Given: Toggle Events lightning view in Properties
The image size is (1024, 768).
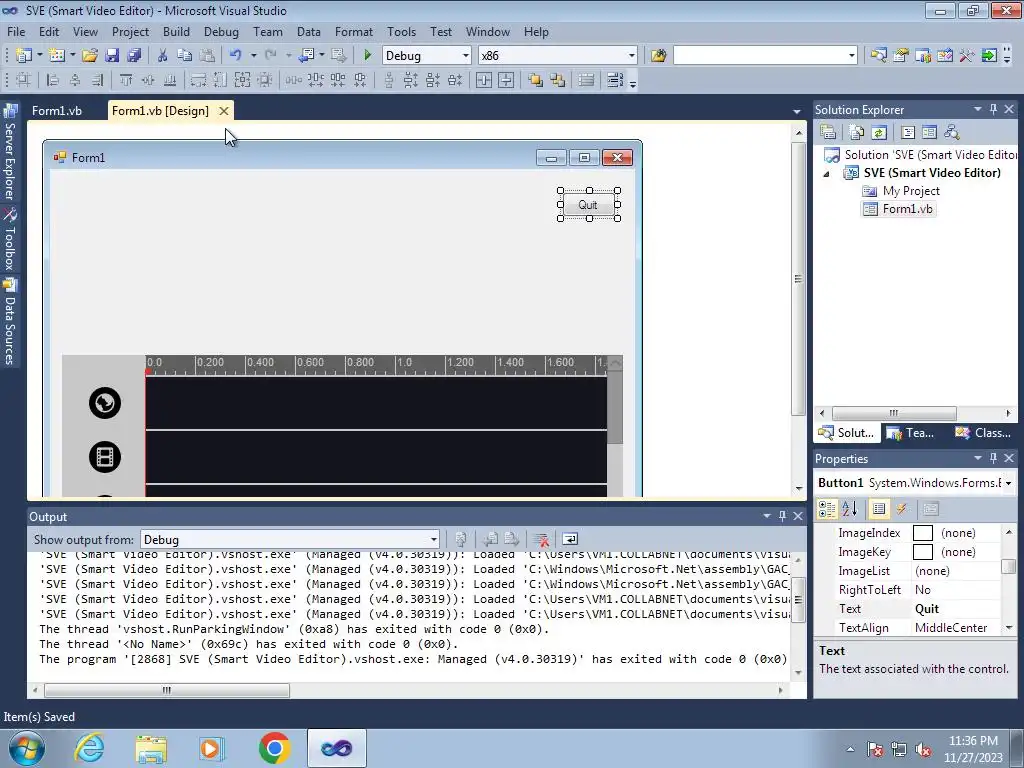Looking at the screenshot, I should coord(901,509).
